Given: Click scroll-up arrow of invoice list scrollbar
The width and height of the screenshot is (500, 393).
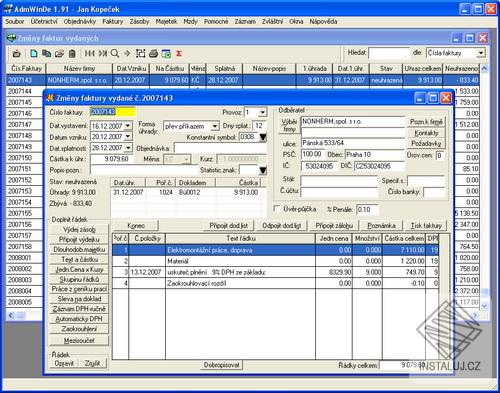Looking at the screenshot, I should pos(484,68).
